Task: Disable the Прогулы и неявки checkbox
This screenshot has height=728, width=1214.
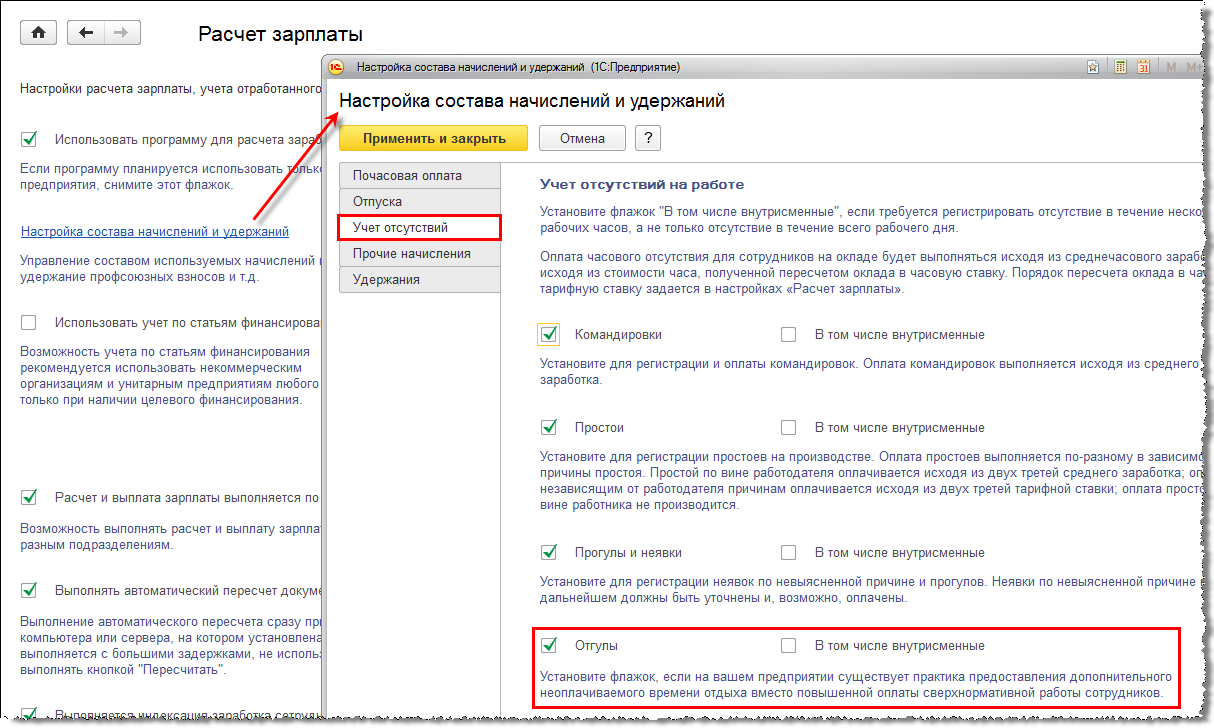Action: pyautogui.click(x=548, y=552)
